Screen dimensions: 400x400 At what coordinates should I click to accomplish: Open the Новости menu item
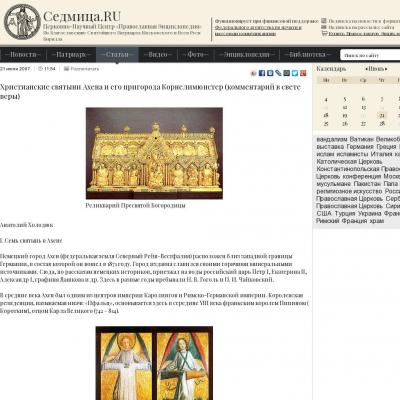[x=23, y=54]
